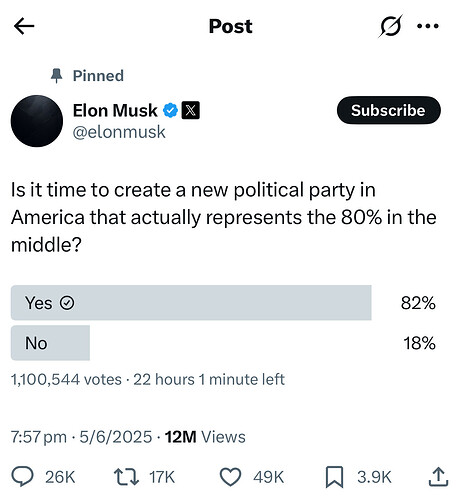Like the post with heart icon
Viewport: 460px width, 500px height.
(231, 477)
